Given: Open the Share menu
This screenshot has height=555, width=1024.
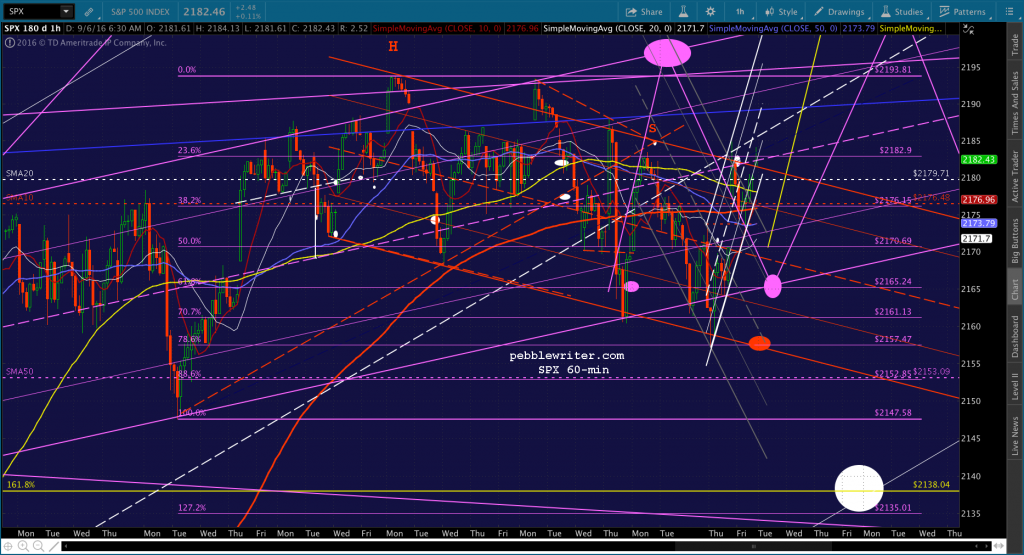Looking at the screenshot, I should click(644, 12).
